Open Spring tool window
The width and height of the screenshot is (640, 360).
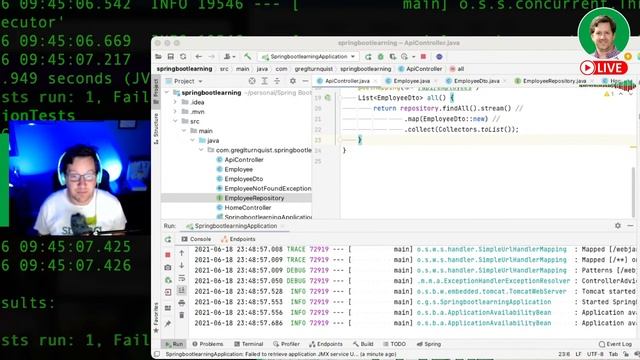[x=429, y=344]
